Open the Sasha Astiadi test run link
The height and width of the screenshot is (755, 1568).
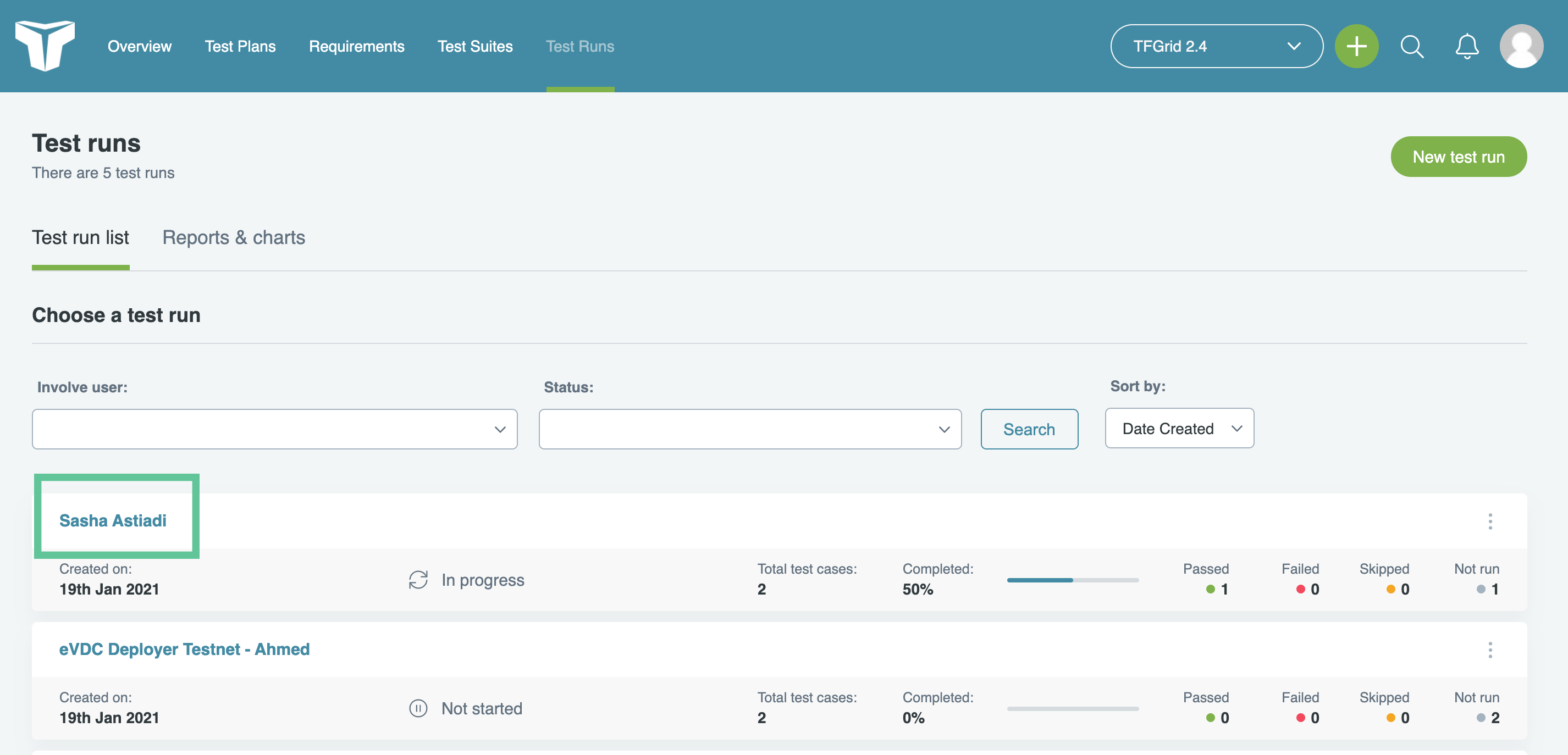113,521
